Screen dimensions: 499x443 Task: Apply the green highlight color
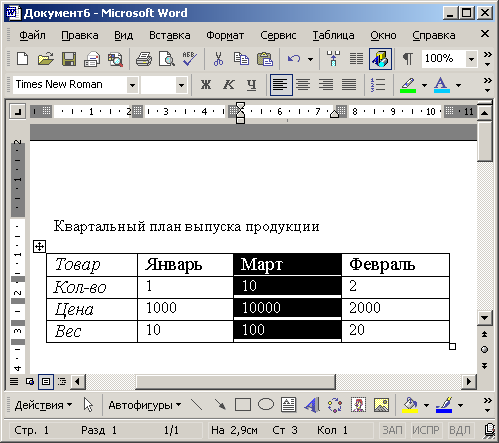(x=408, y=85)
